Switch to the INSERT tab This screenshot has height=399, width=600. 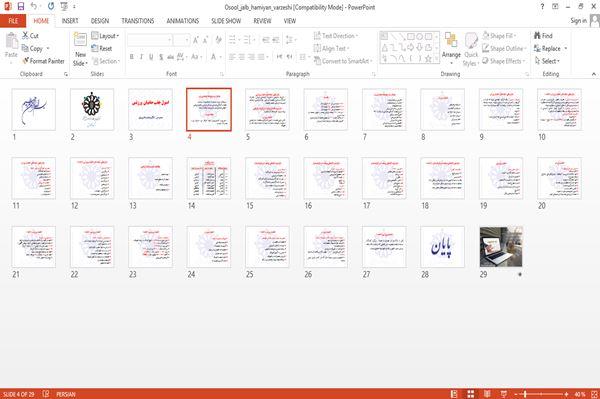coord(70,21)
